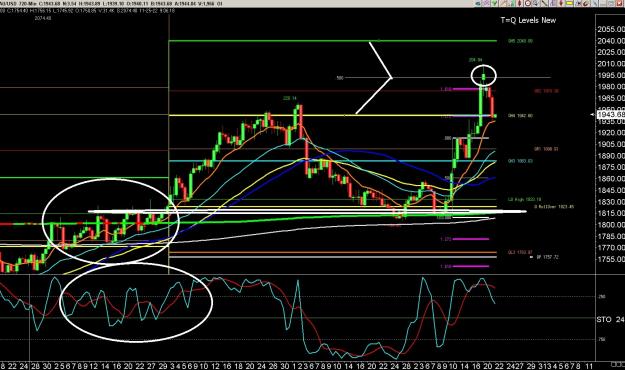The height and width of the screenshot is (370, 625).
Task: Click the 1800.00 price axis label
Action: tap(611, 225)
